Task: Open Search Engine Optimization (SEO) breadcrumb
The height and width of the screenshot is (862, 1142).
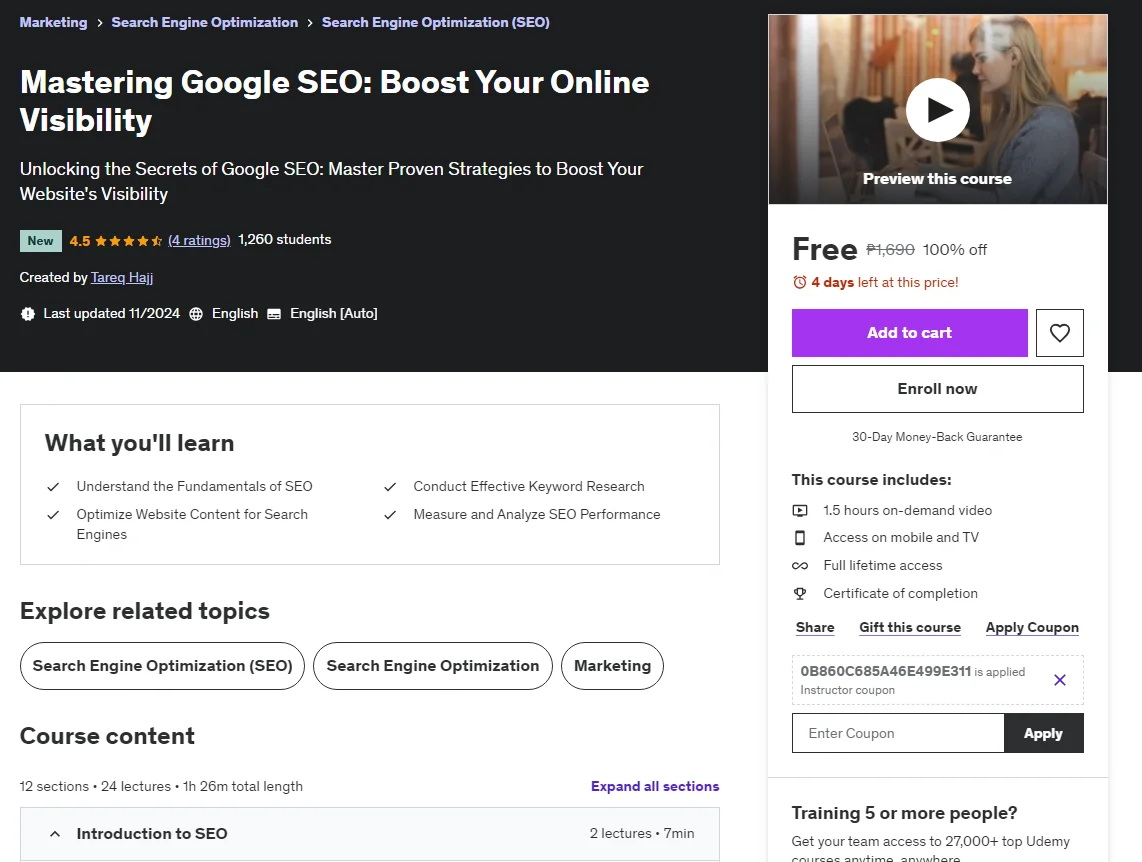Action: point(436,22)
